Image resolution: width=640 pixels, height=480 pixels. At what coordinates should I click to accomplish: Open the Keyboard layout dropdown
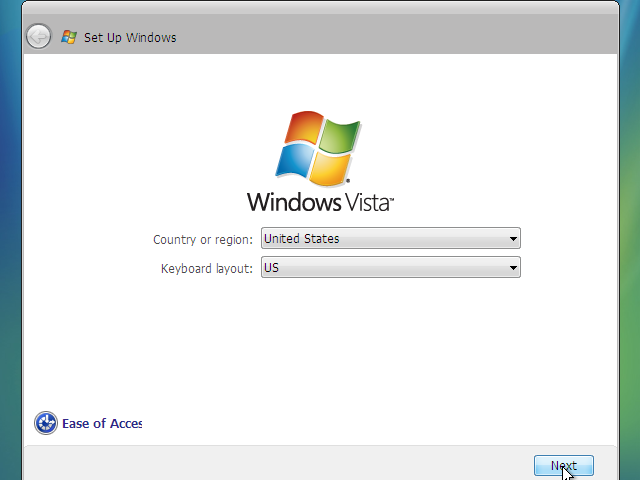(x=391, y=267)
